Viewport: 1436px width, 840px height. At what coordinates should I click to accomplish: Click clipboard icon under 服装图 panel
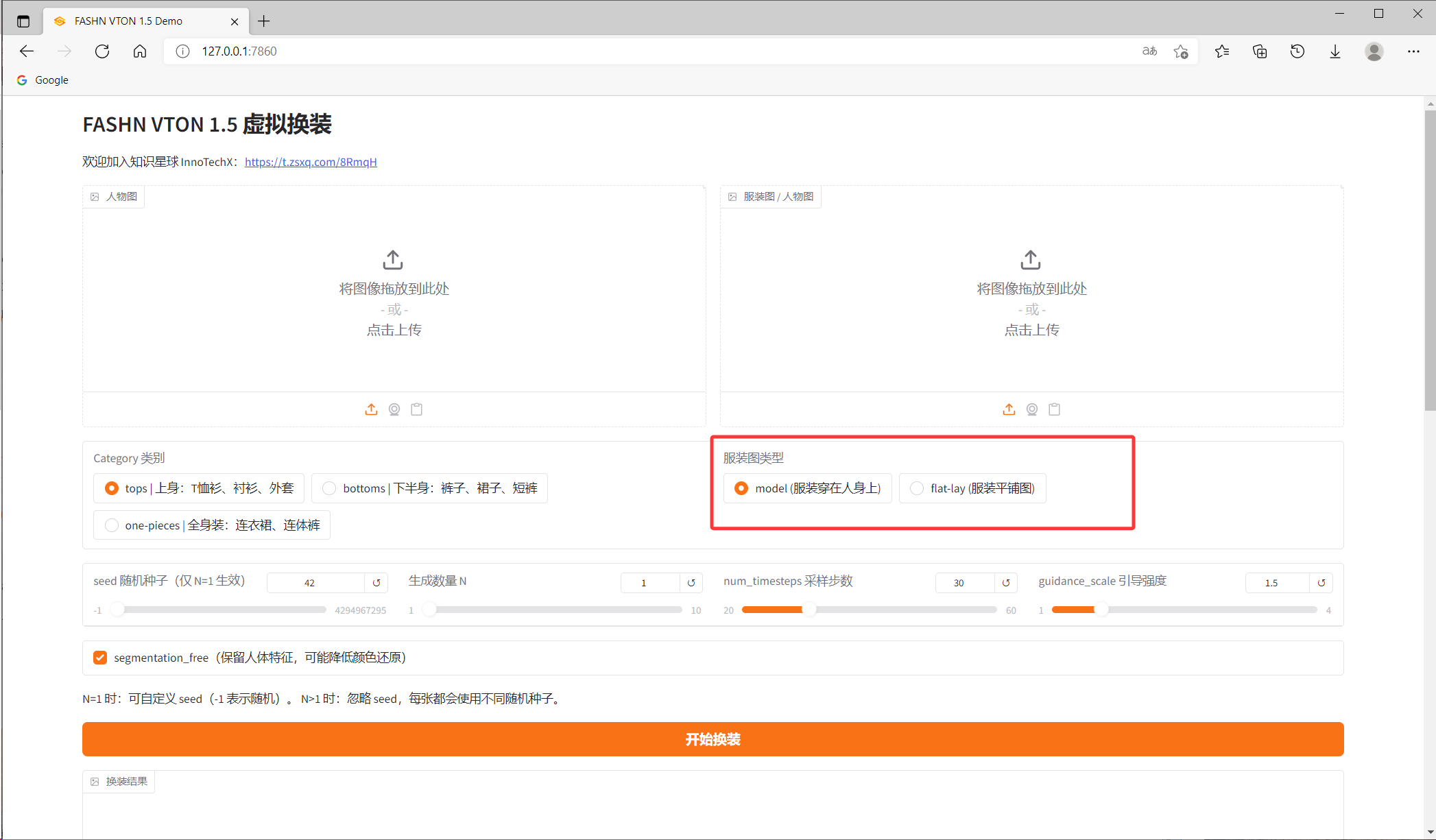pyautogui.click(x=1055, y=409)
